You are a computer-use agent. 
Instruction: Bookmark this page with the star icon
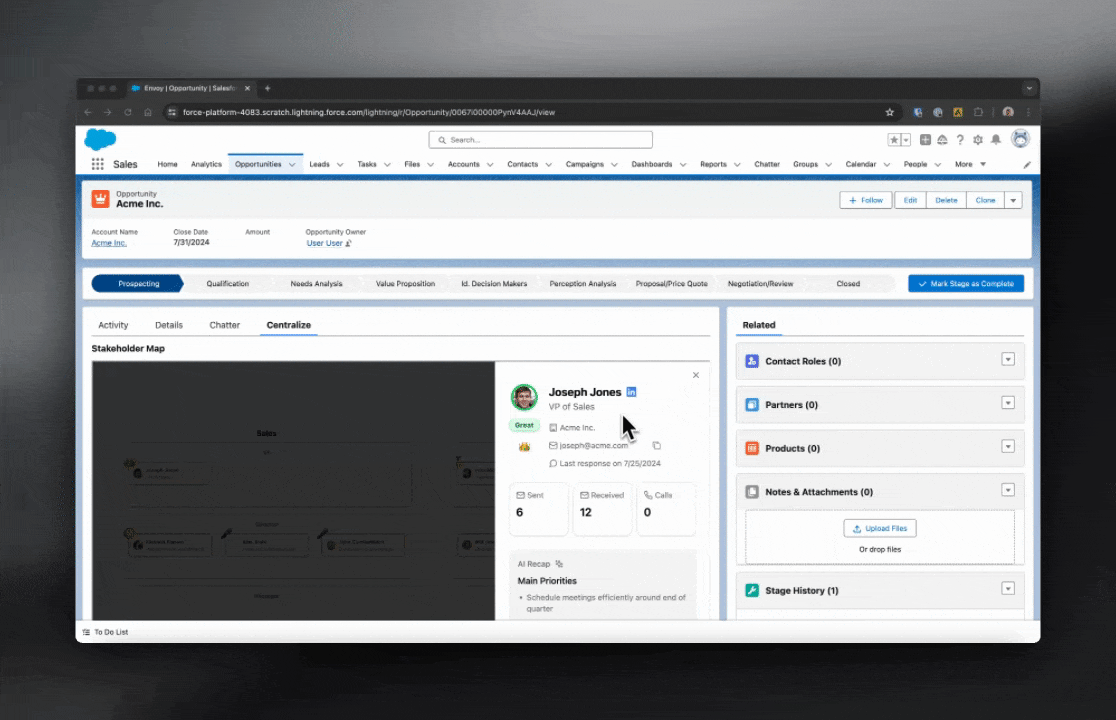(x=889, y=112)
